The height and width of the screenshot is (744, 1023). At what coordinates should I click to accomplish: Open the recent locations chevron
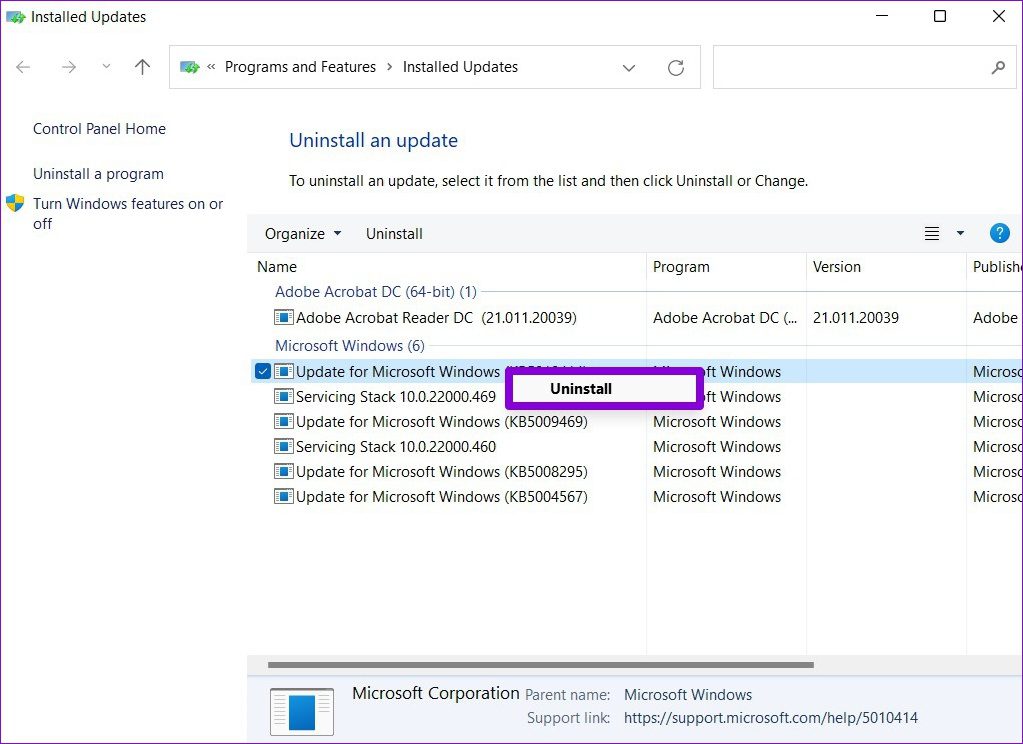(106, 67)
